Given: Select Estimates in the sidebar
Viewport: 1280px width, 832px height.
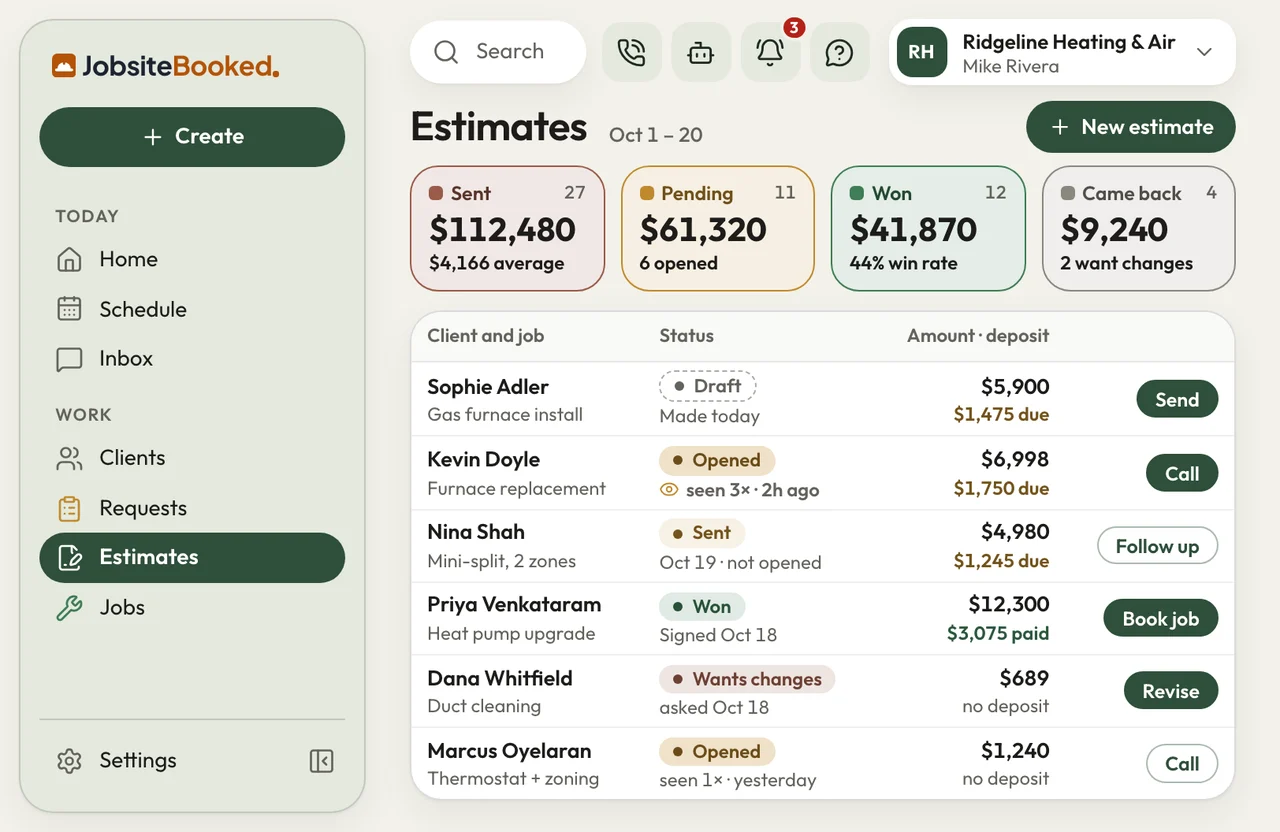Looking at the screenshot, I should (192, 558).
